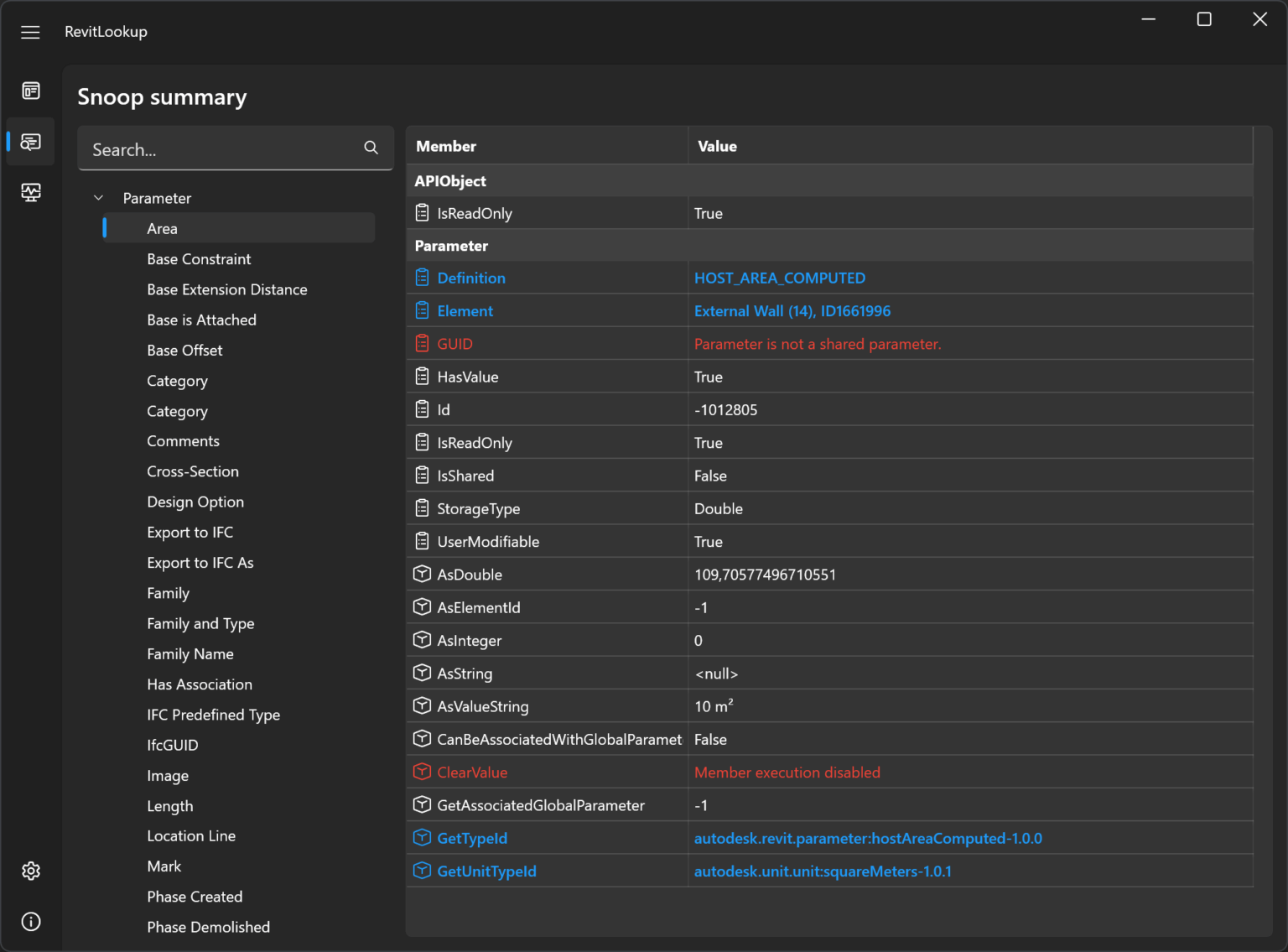Open the Dashboard page icon in sidebar
The height and width of the screenshot is (952, 1288).
[31, 91]
